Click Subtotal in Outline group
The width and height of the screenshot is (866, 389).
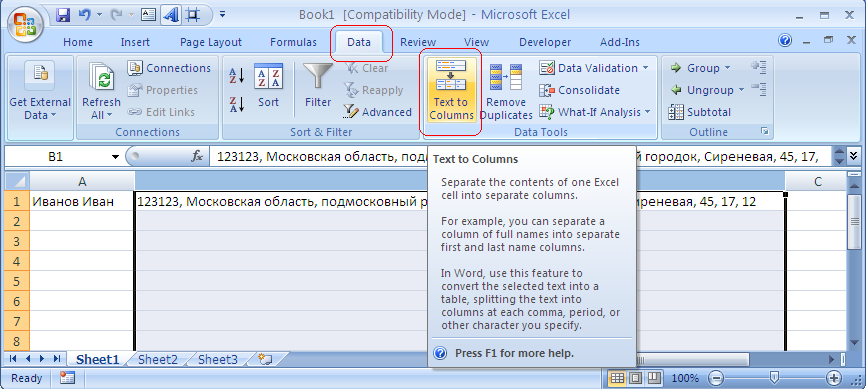[x=700, y=112]
